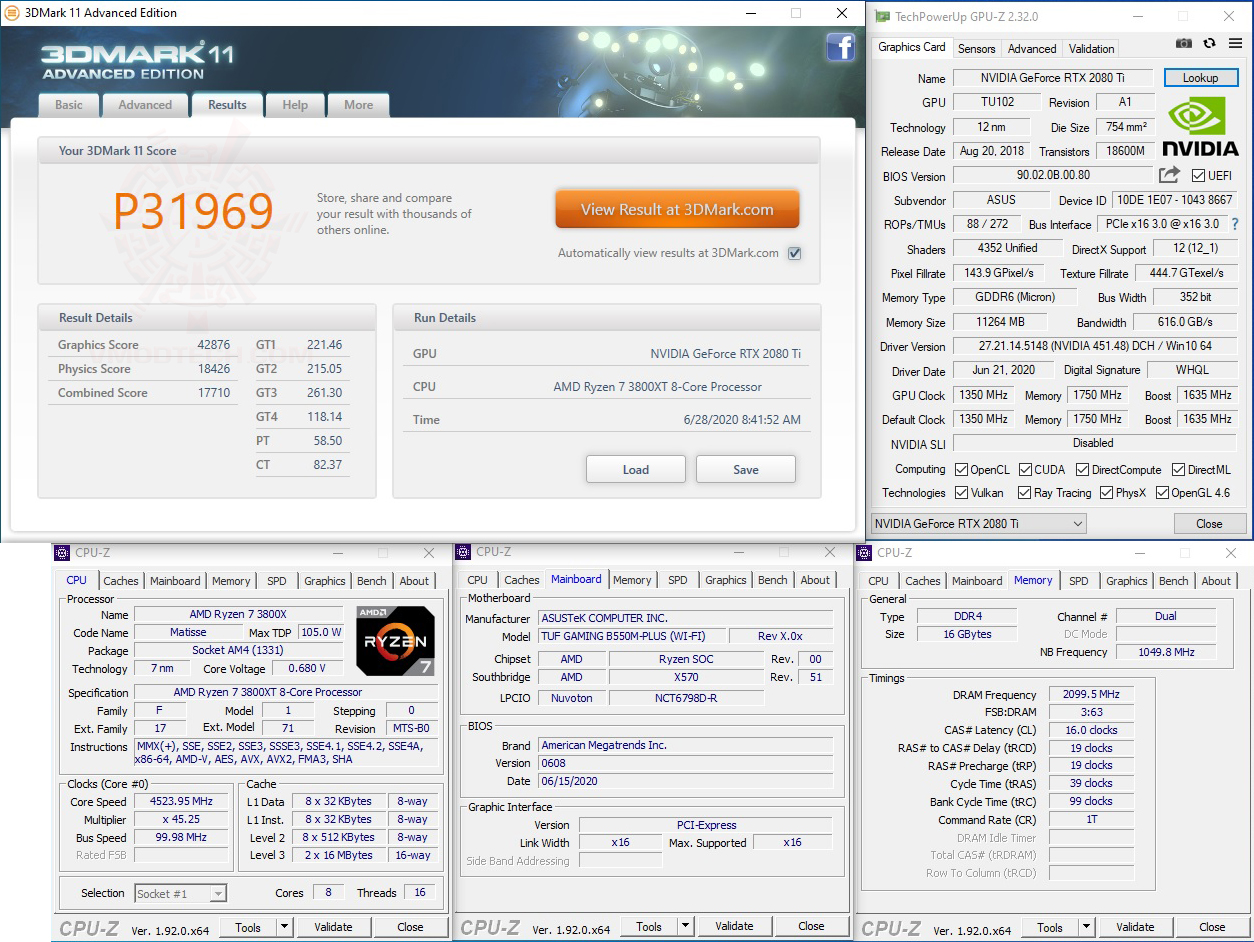Open the Advanced tab in GPU-Z
The height and width of the screenshot is (942, 1254).
[1032, 48]
